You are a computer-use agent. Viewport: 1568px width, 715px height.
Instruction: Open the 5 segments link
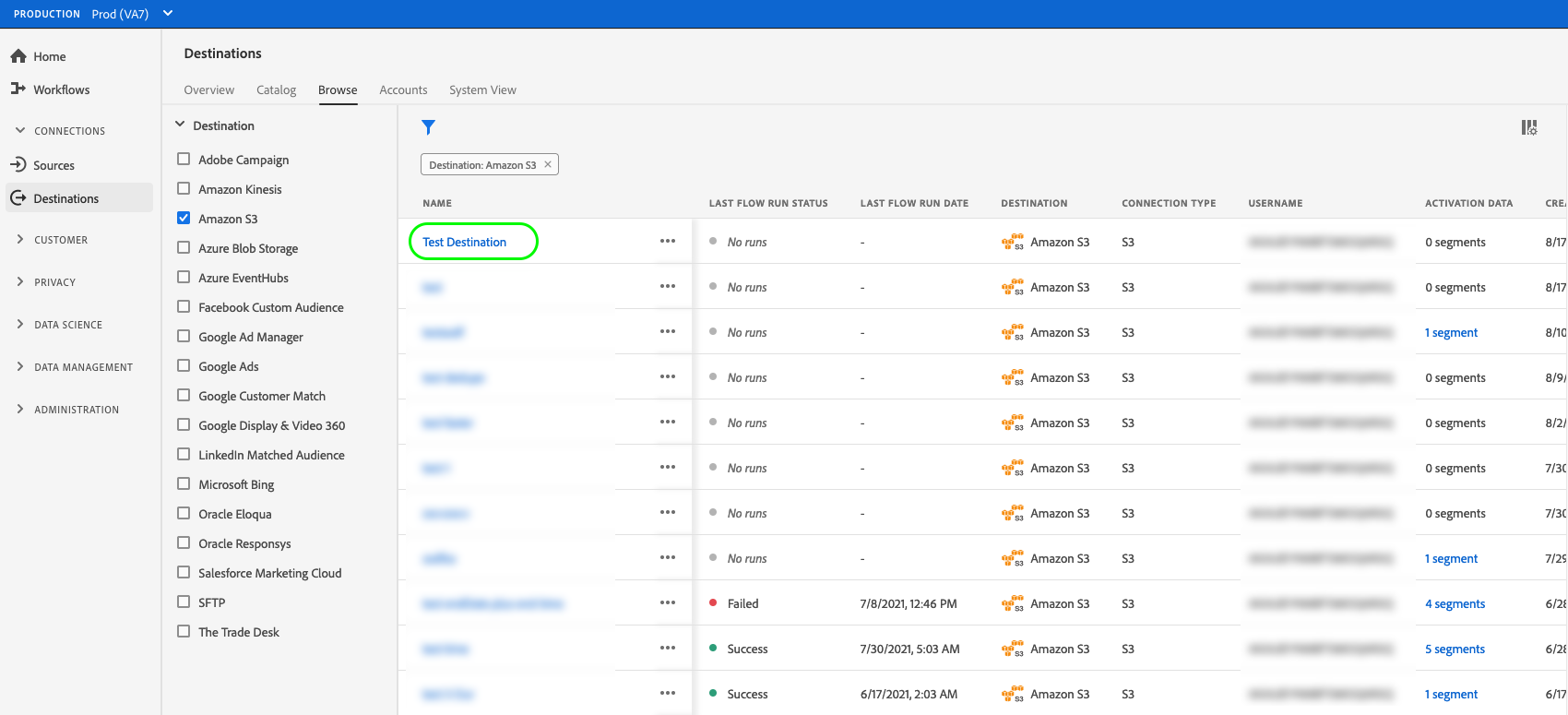coord(1455,649)
